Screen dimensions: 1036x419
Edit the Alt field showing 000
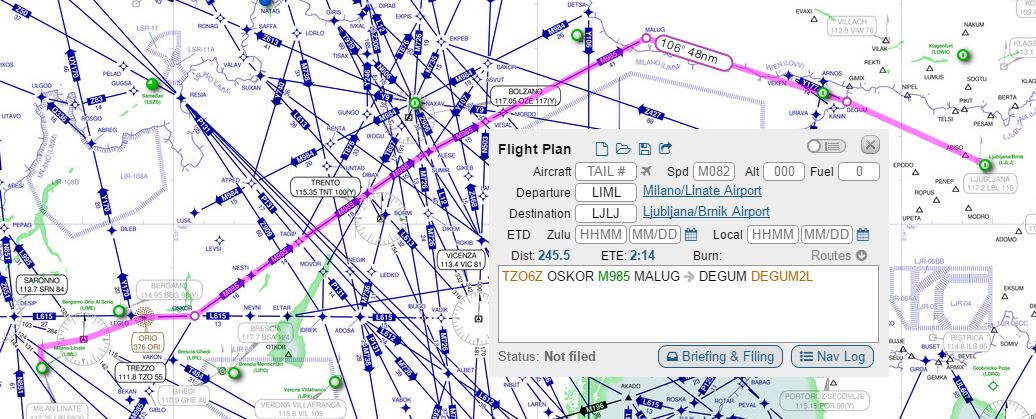[x=784, y=172]
